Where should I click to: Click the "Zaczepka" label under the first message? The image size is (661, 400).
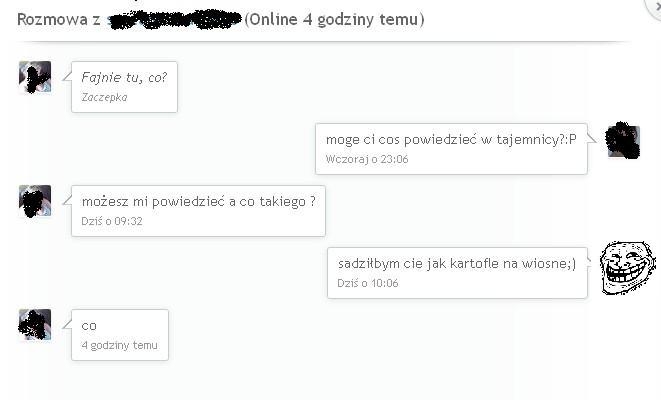point(104,97)
